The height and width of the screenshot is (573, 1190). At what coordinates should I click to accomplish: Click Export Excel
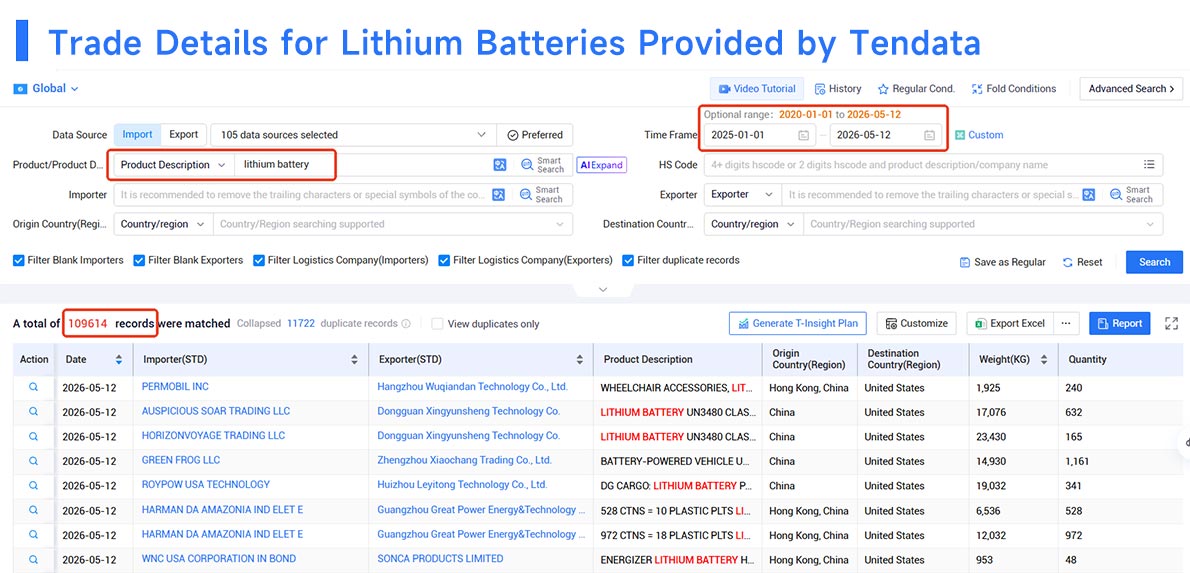click(x=1009, y=323)
